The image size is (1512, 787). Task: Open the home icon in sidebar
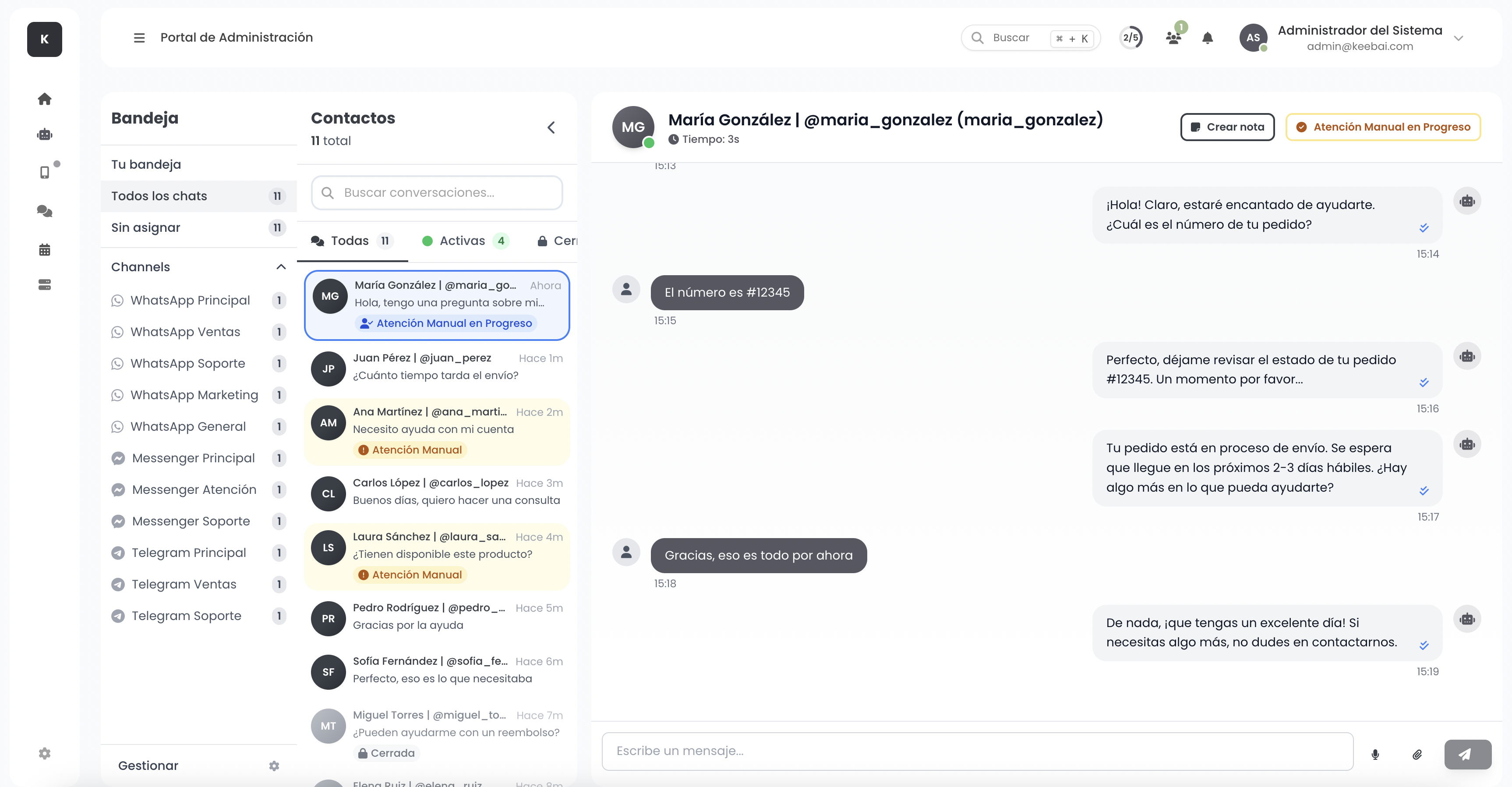coord(45,99)
